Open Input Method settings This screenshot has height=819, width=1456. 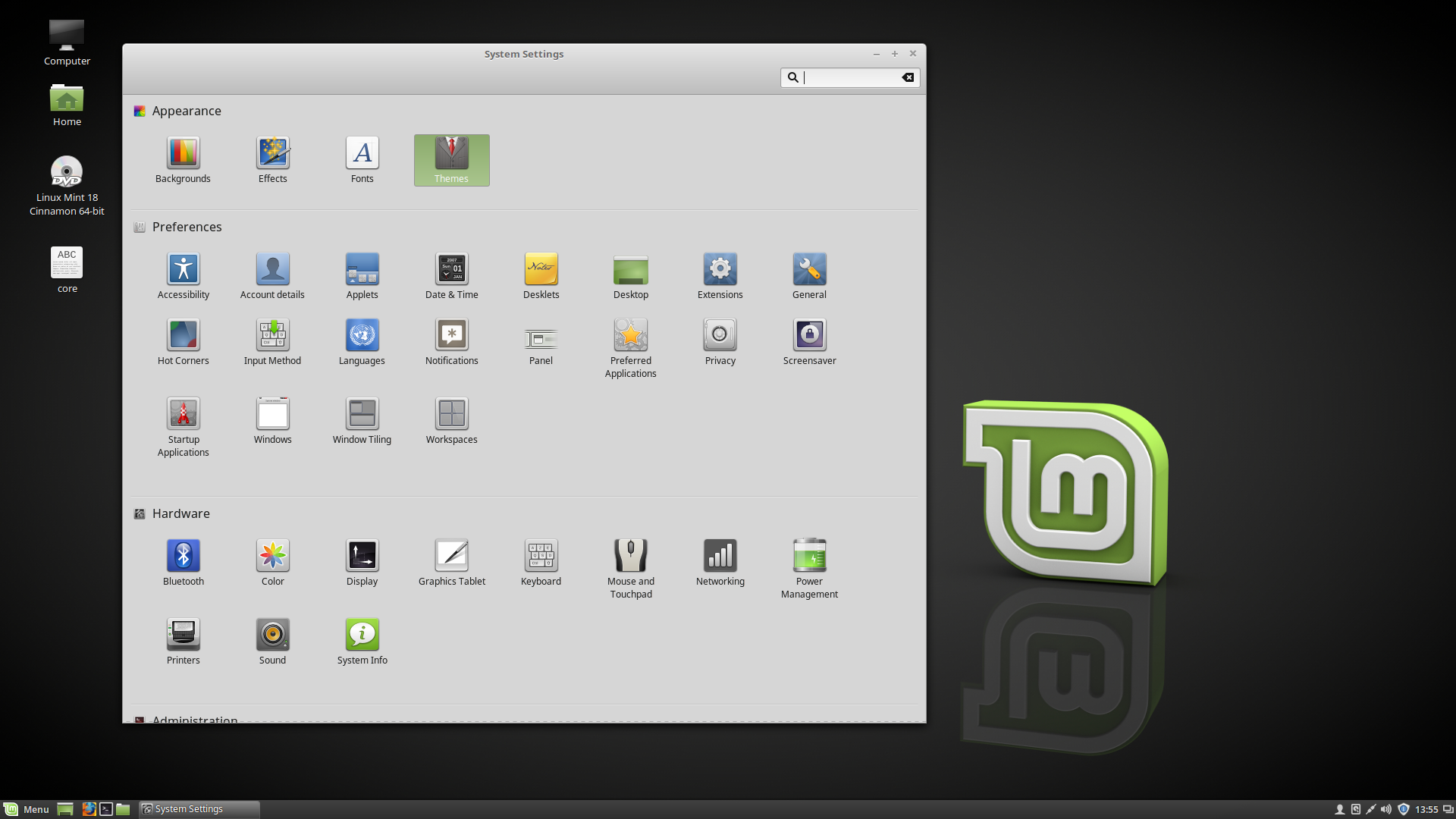[272, 342]
